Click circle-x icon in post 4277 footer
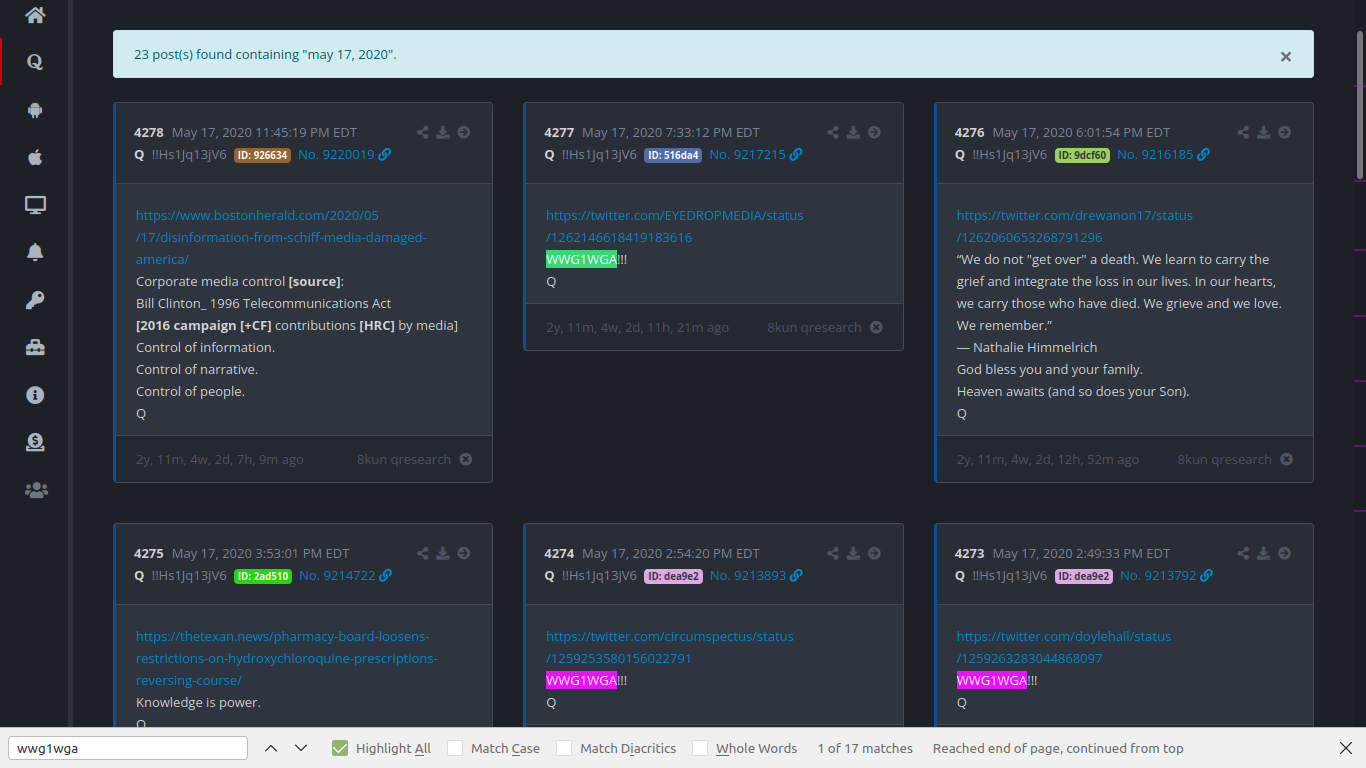 coord(876,327)
